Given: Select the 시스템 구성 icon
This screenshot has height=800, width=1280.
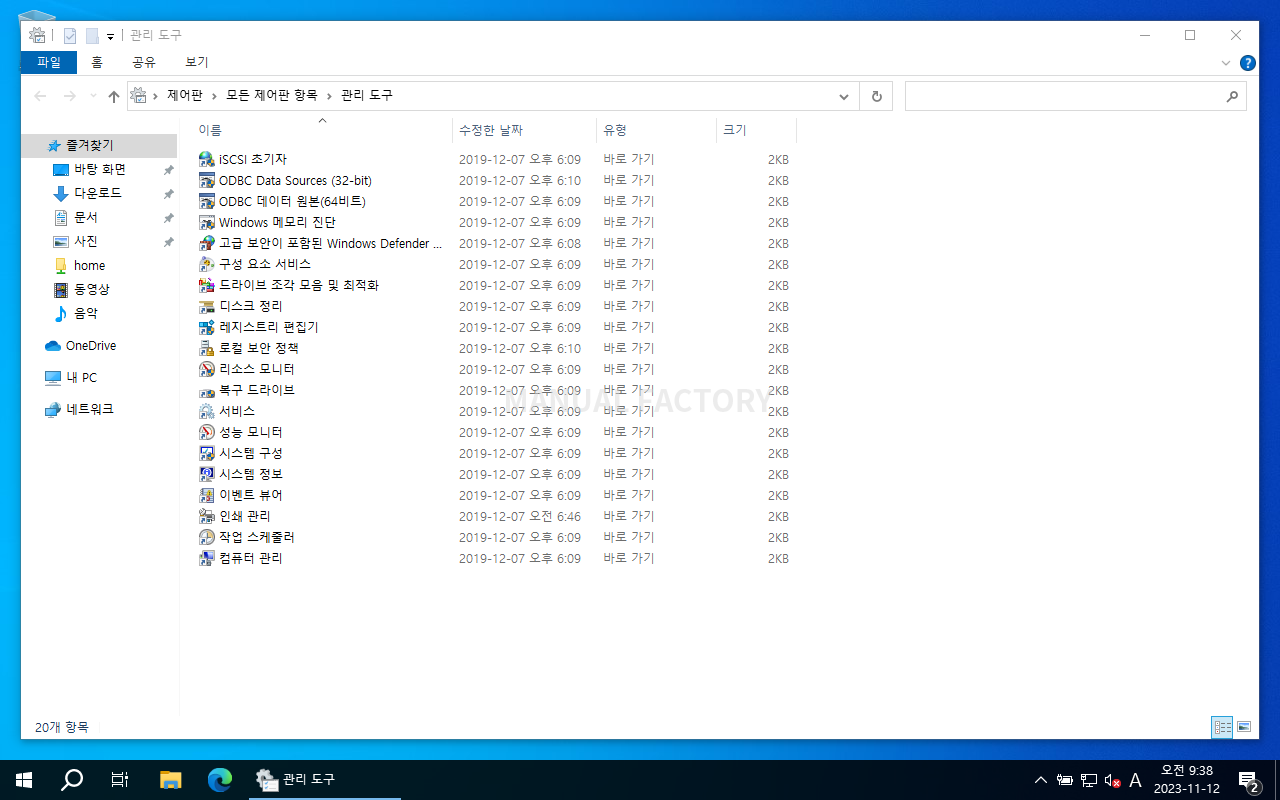Looking at the screenshot, I should (x=207, y=453).
